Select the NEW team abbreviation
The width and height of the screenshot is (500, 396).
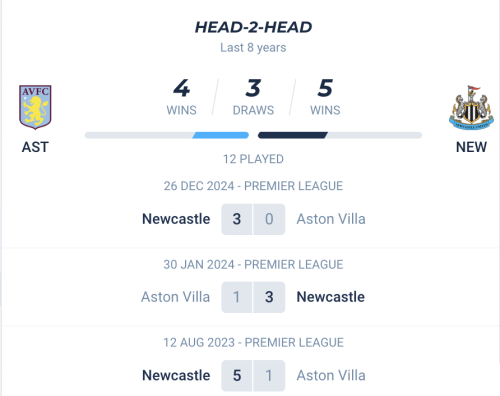(x=471, y=147)
